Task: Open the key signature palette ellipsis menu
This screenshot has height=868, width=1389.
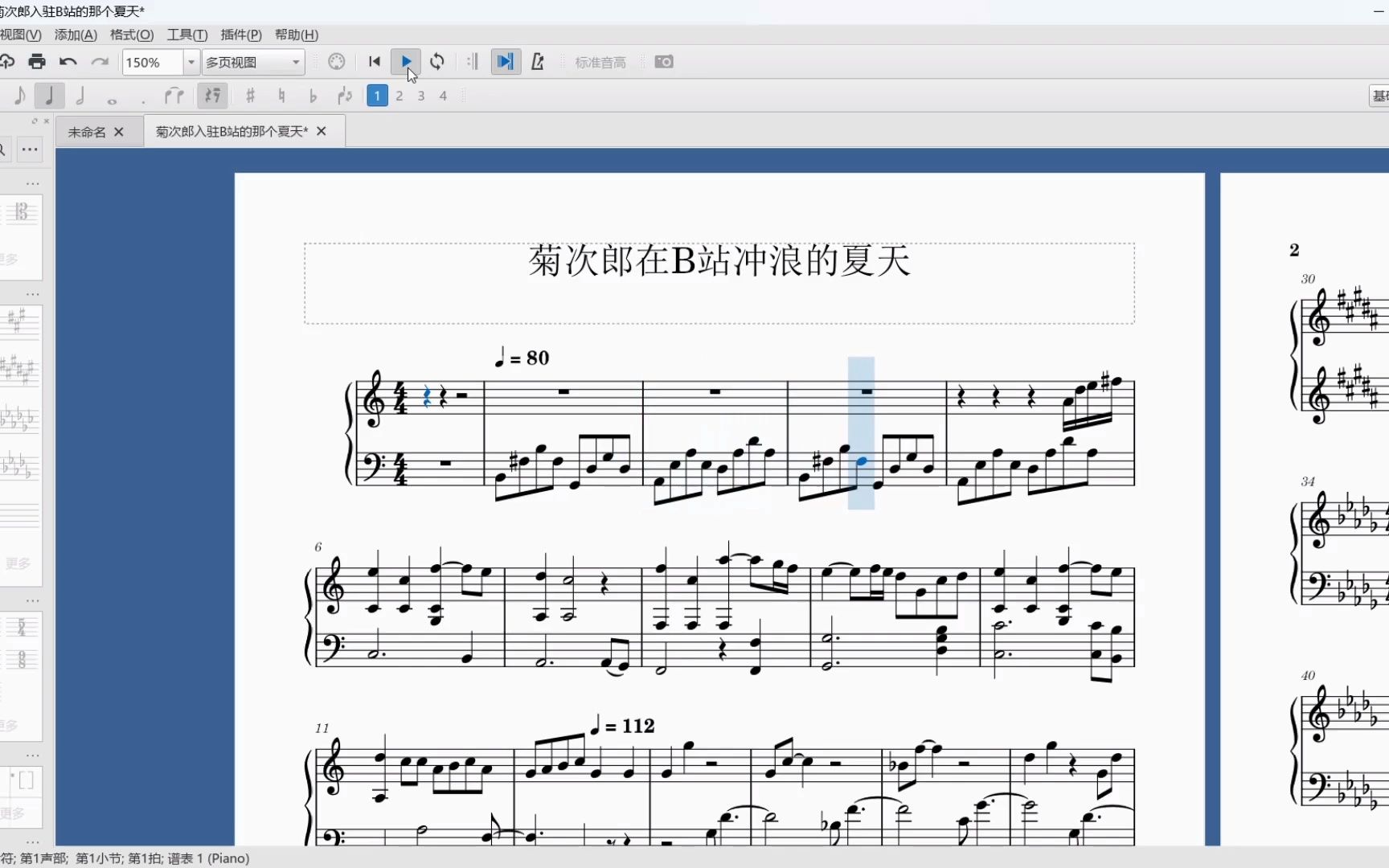Action: [33, 295]
